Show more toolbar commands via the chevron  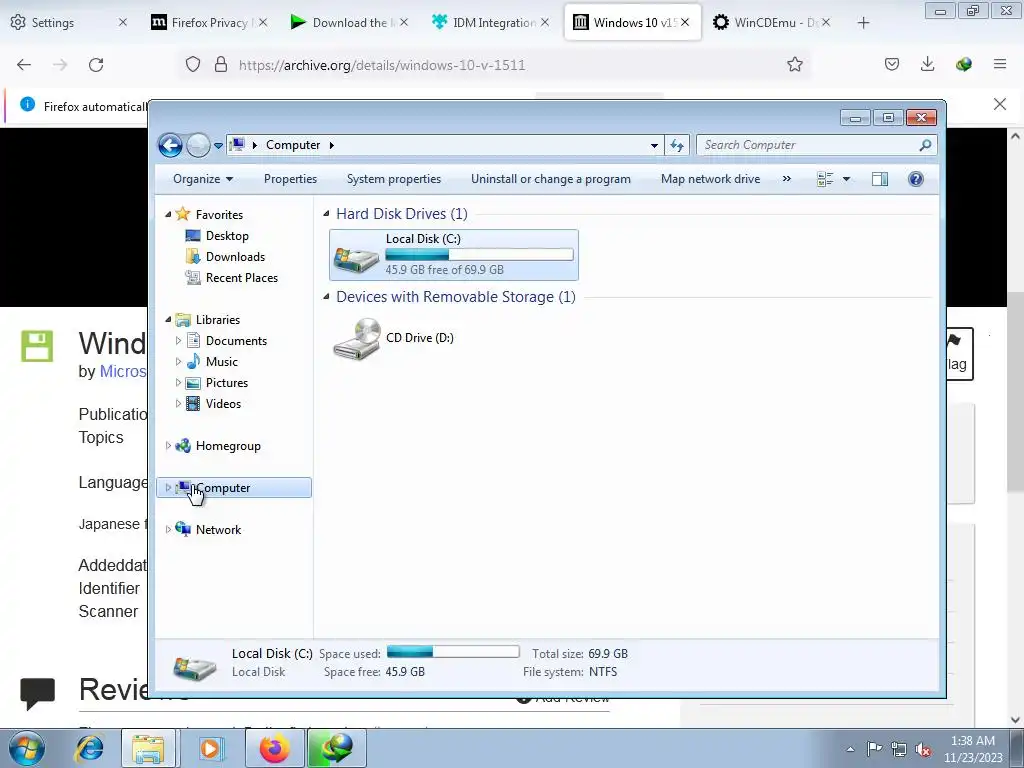pyautogui.click(x=786, y=179)
